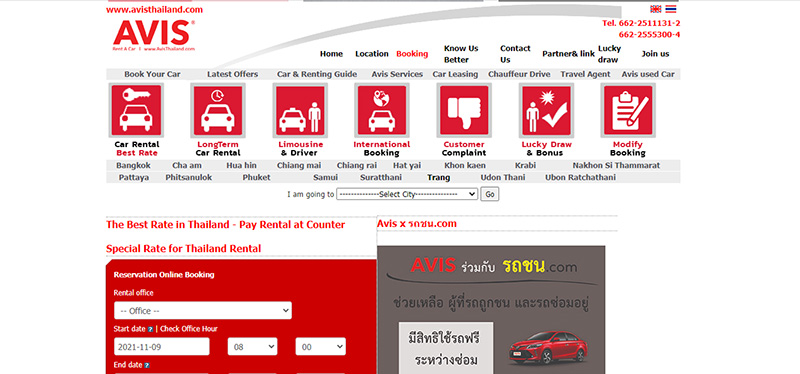800x374 pixels.
Task: Switch language with the Thai flag icon
Action: pyautogui.click(x=671, y=9)
